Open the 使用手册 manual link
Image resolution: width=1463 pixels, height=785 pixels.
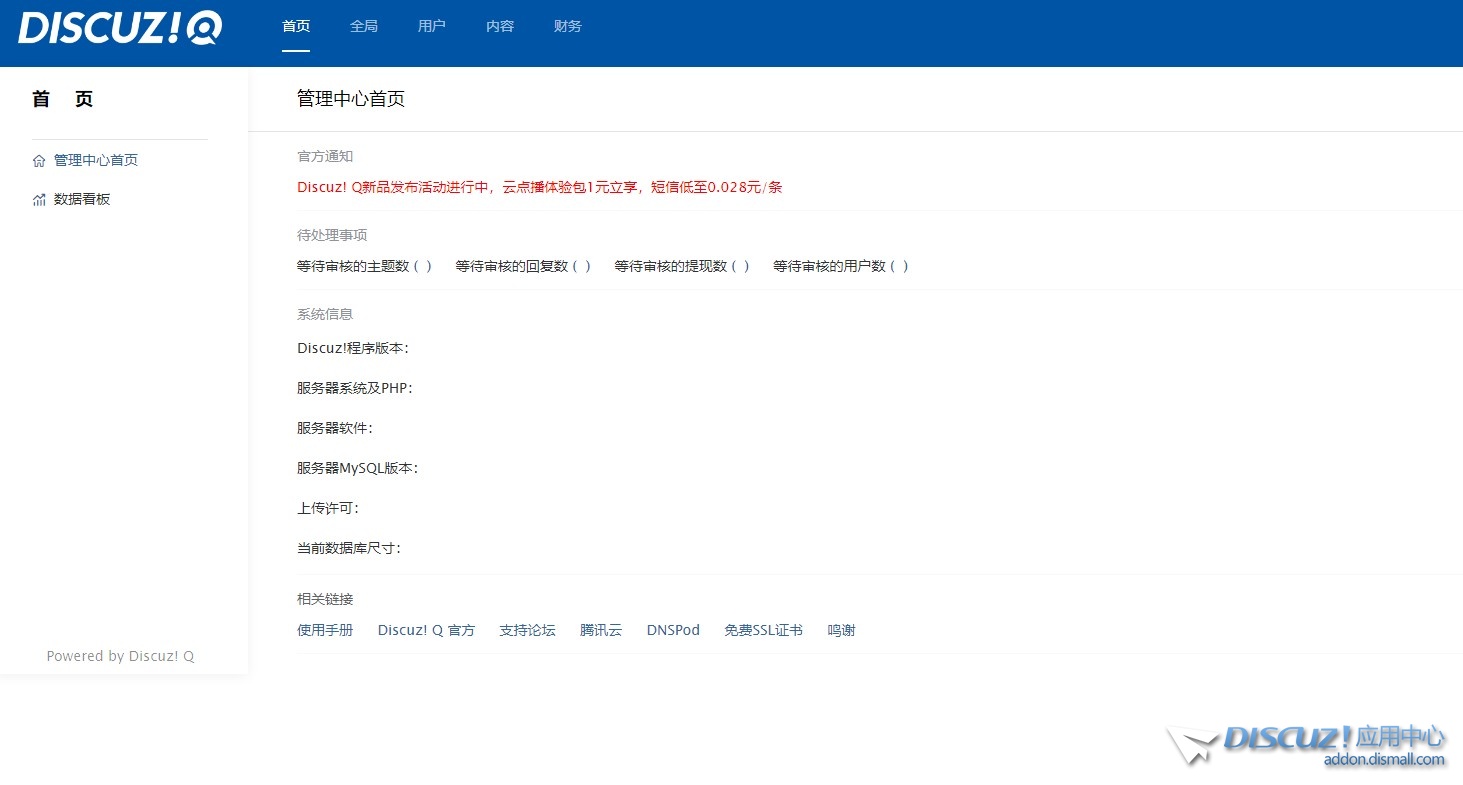click(325, 630)
